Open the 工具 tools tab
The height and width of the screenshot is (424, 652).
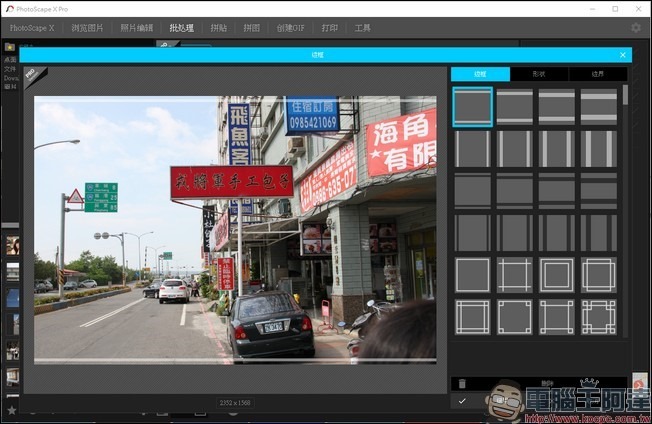point(363,28)
